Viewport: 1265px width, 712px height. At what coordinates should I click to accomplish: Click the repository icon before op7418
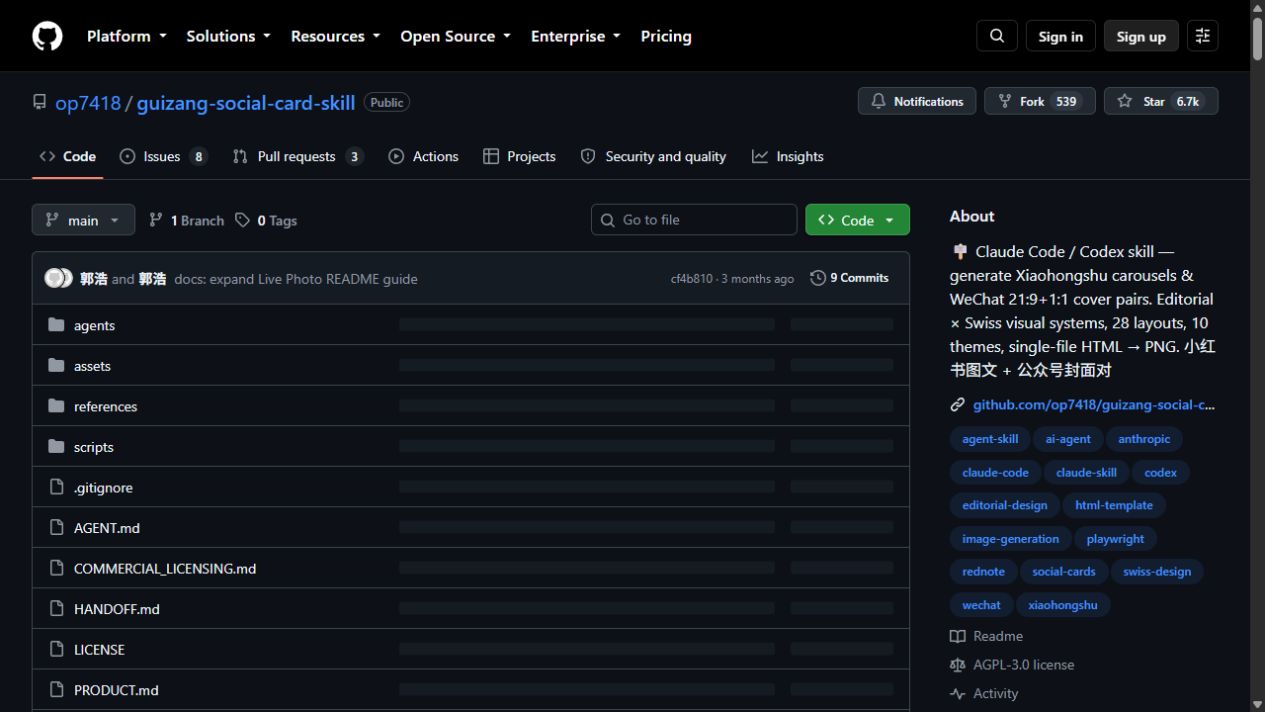[x=40, y=102]
